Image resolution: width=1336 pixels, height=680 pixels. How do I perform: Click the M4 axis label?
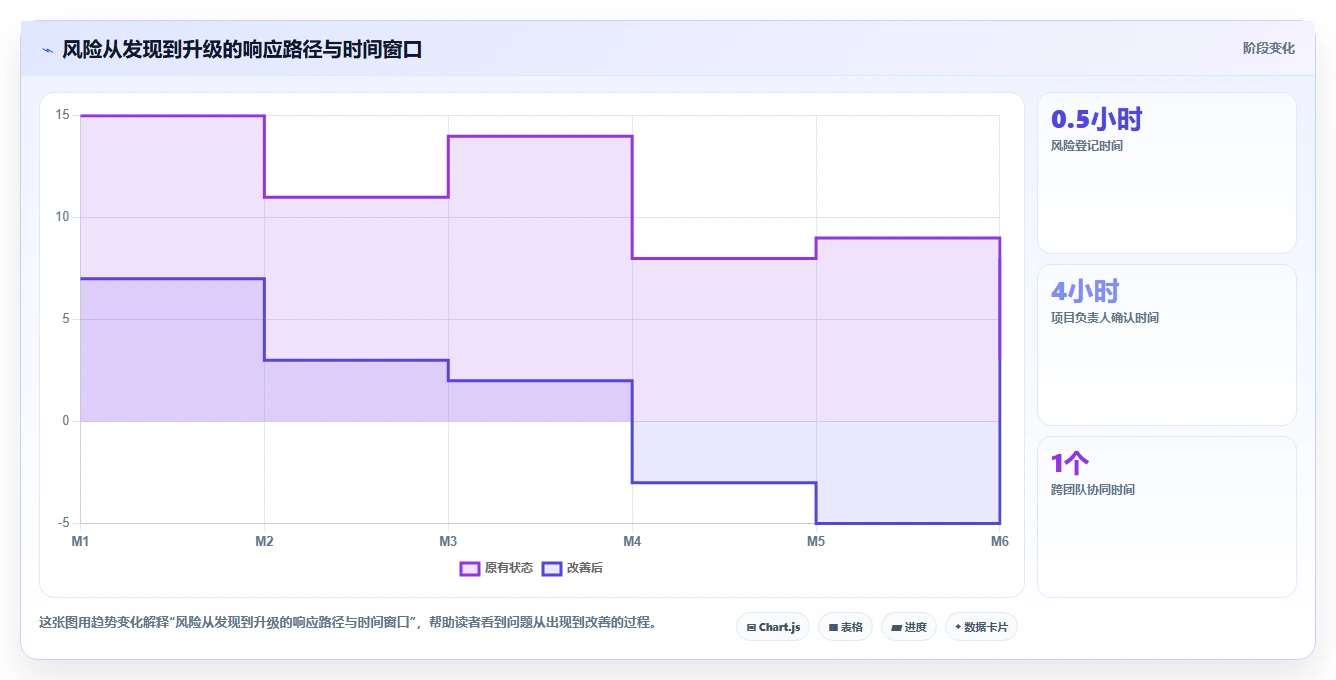632,541
